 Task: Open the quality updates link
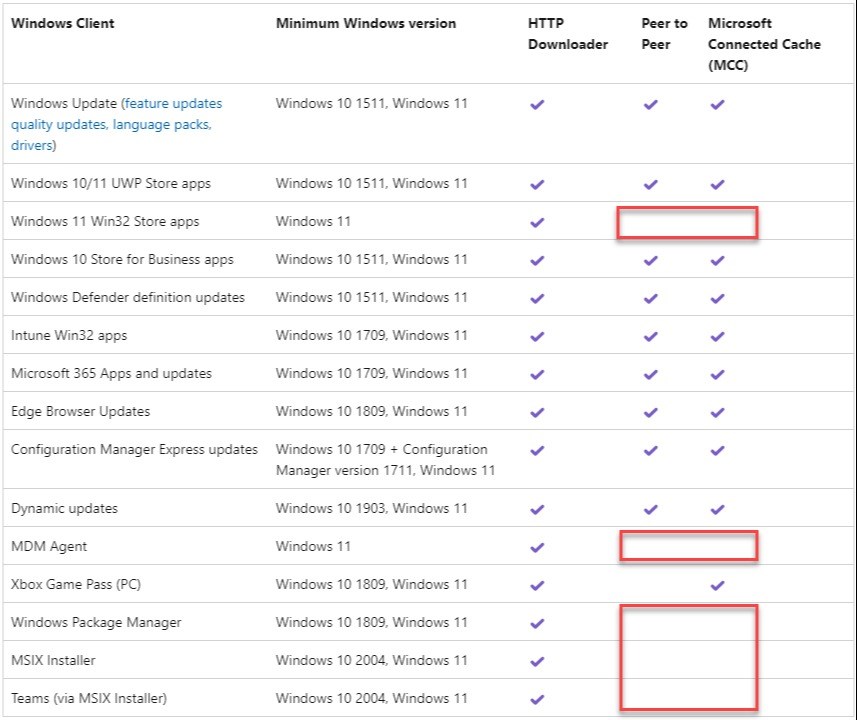[x=59, y=125]
